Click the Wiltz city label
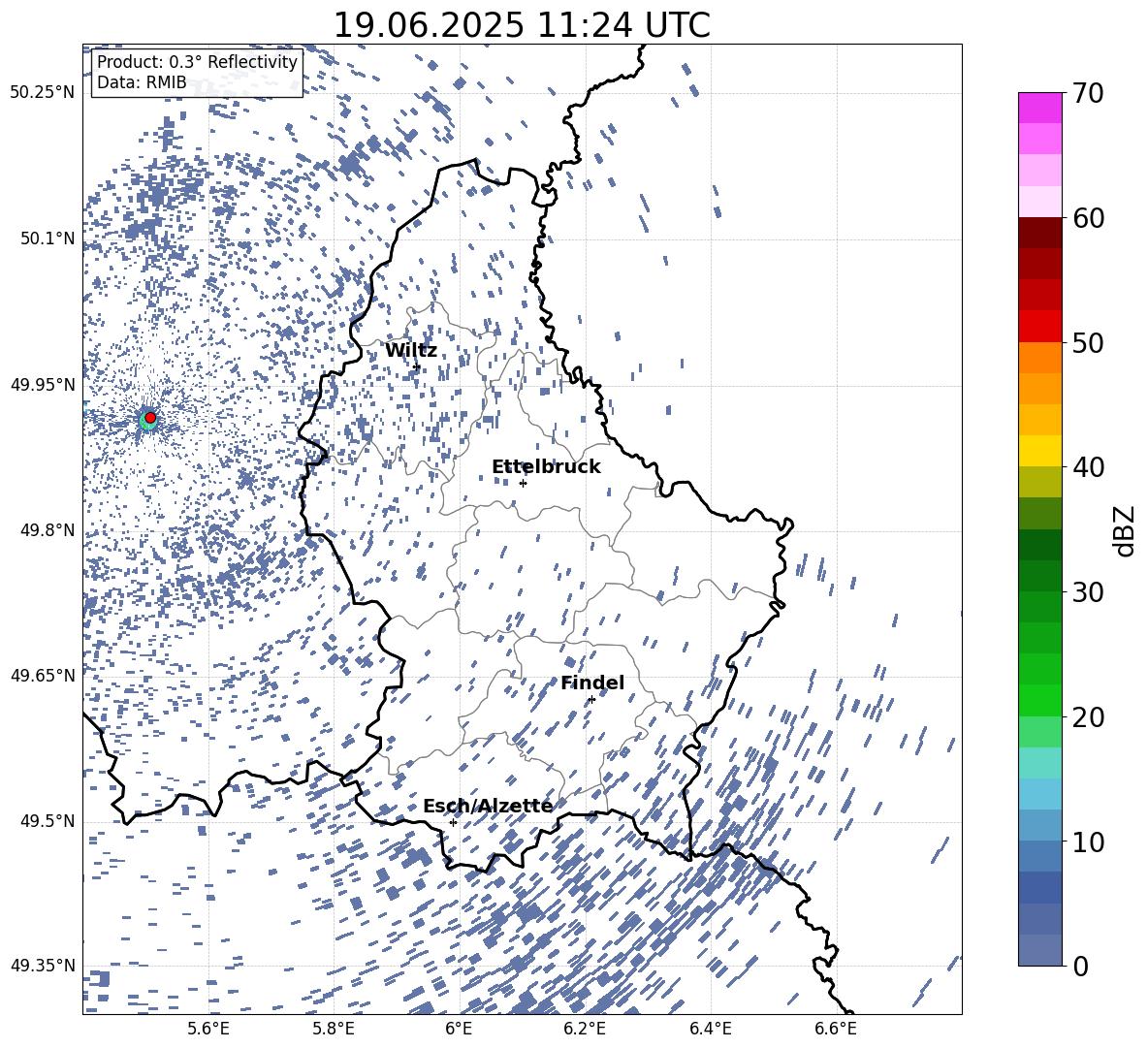 point(411,351)
